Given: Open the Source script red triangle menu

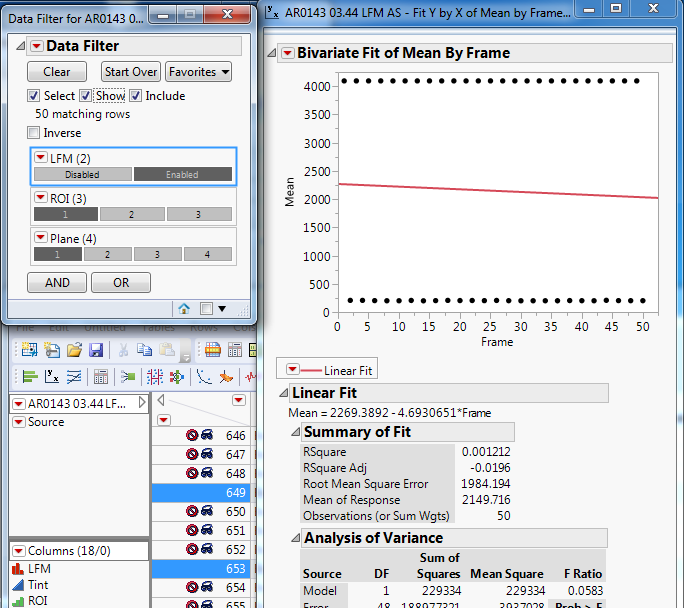Looking at the screenshot, I should (x=18, y=422).
